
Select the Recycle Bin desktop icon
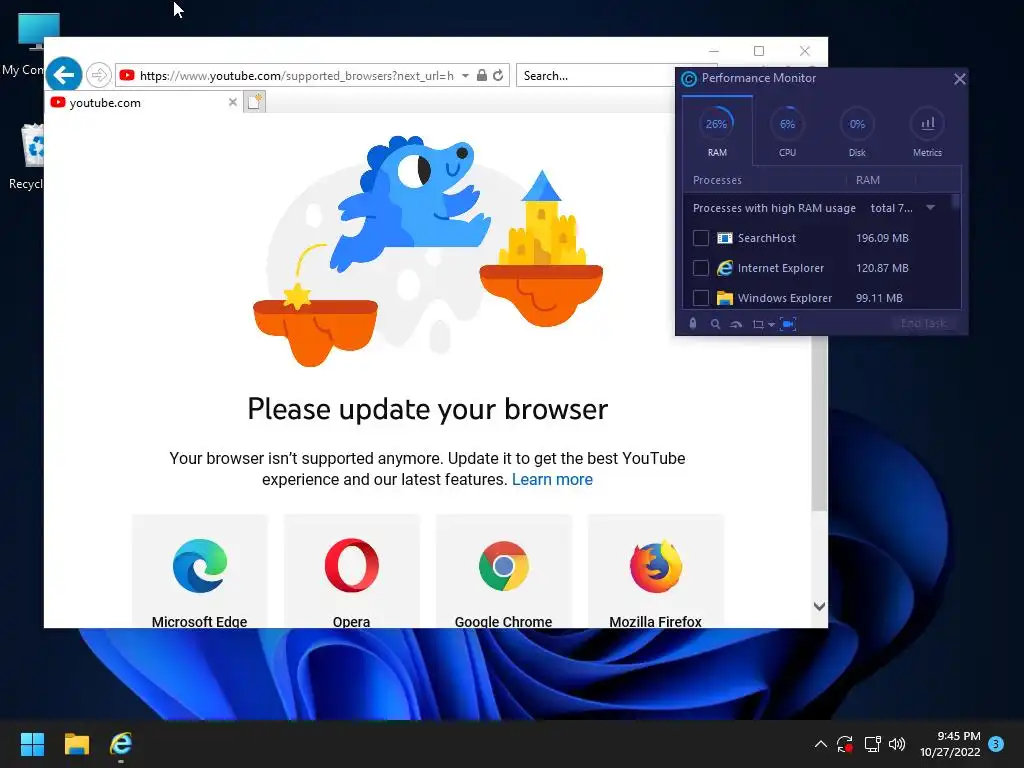click(25, 157)
